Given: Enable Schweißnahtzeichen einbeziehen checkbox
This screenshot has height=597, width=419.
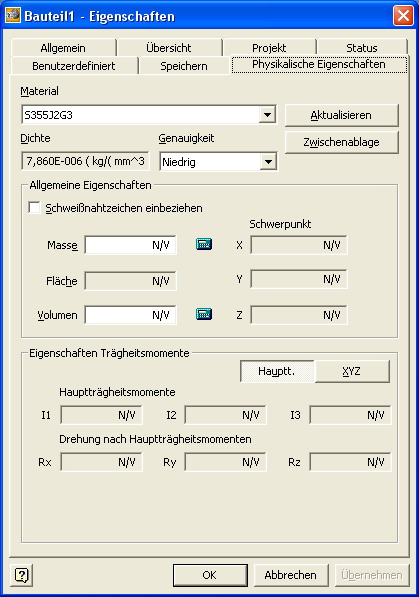Looking at the screenshot, I should (34, 208).
